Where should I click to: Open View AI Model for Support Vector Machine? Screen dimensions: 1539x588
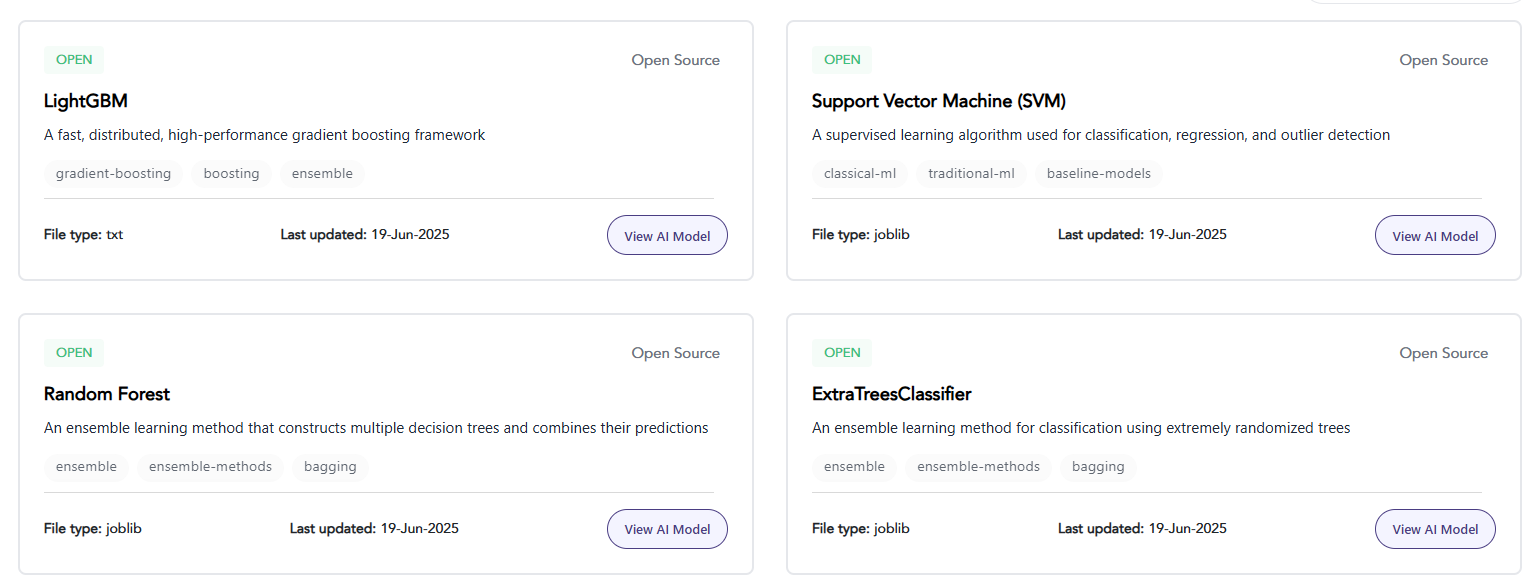[1435, 236]
